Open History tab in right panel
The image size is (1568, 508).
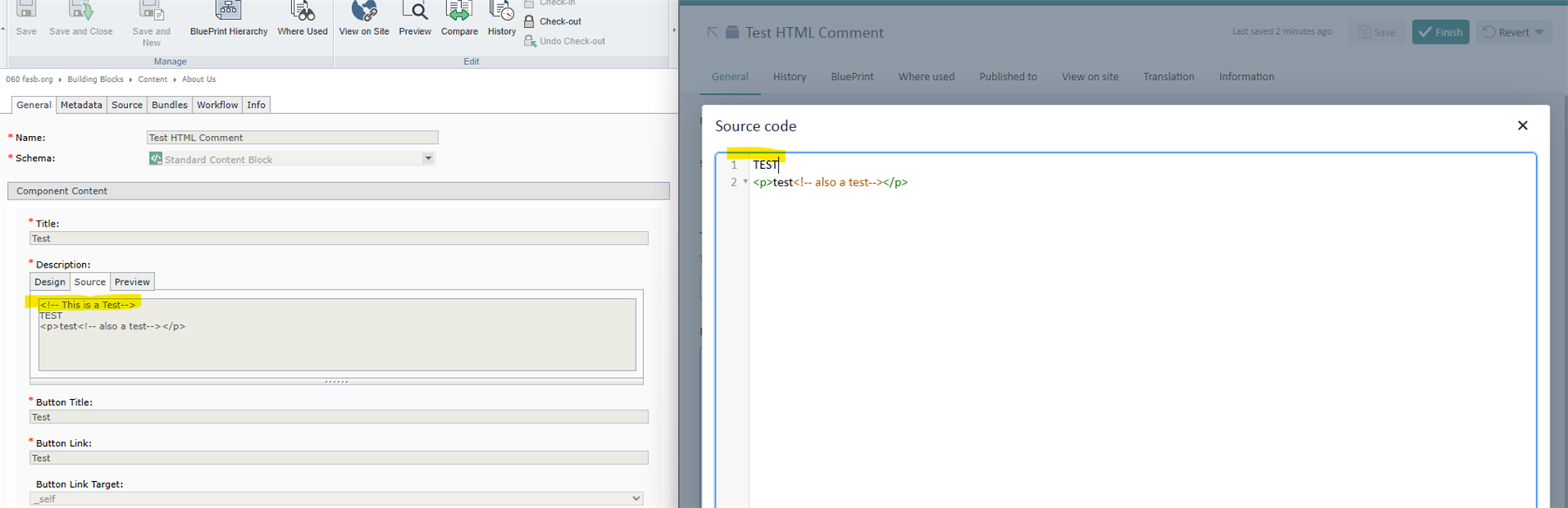[790, 77]
